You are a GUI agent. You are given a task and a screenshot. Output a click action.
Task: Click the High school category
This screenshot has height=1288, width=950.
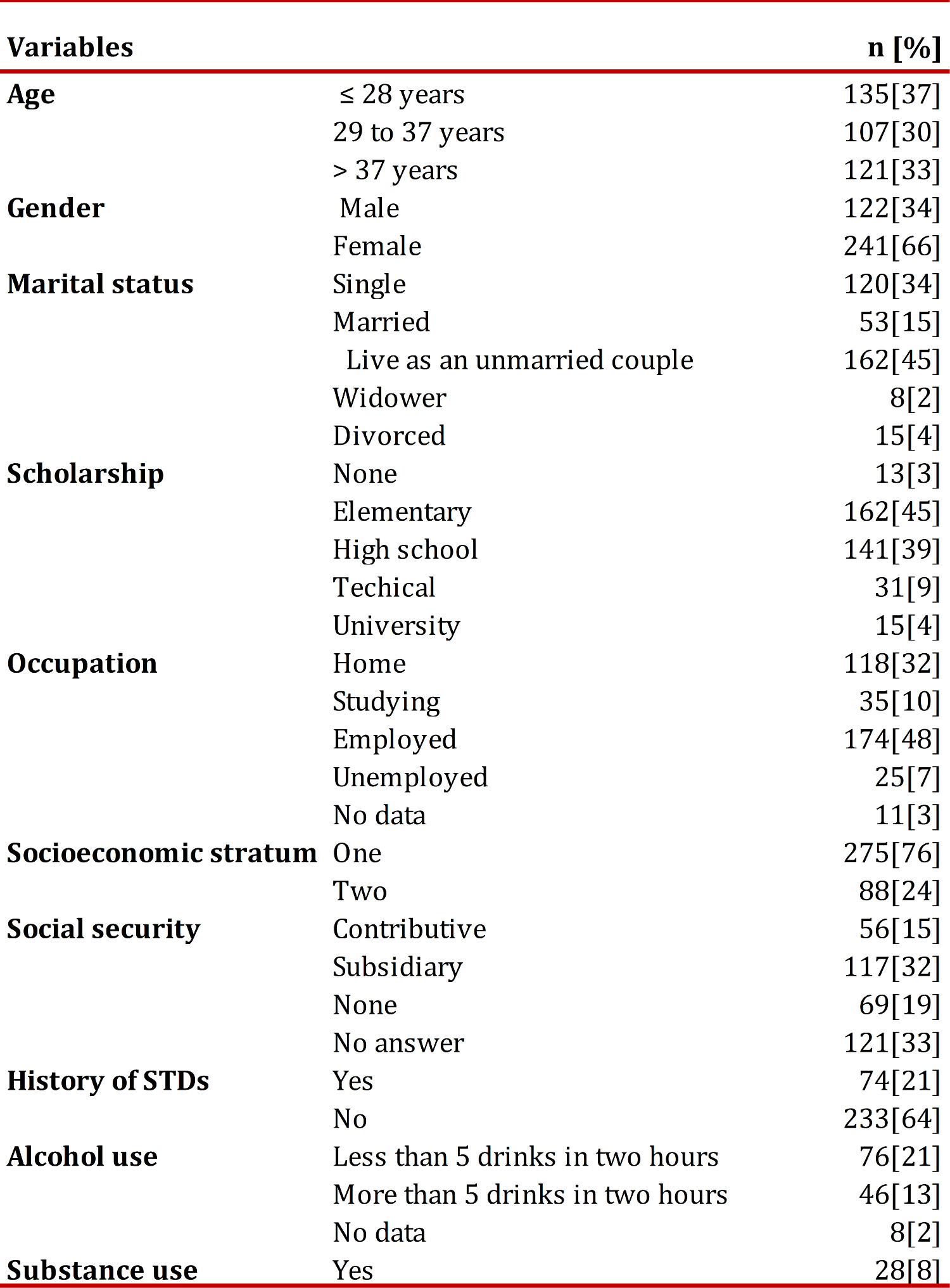405,550
